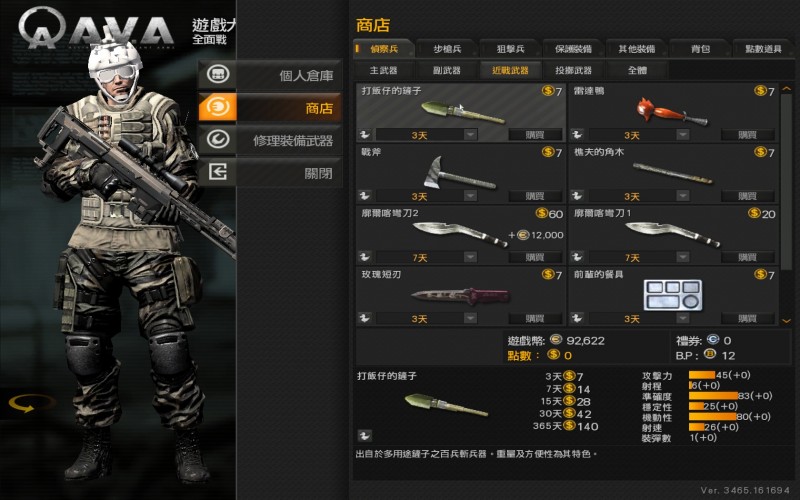This screenshot has height=500, width=800.
Task: Click preview icon under 戰斧 item
Action: click(364, 196)
